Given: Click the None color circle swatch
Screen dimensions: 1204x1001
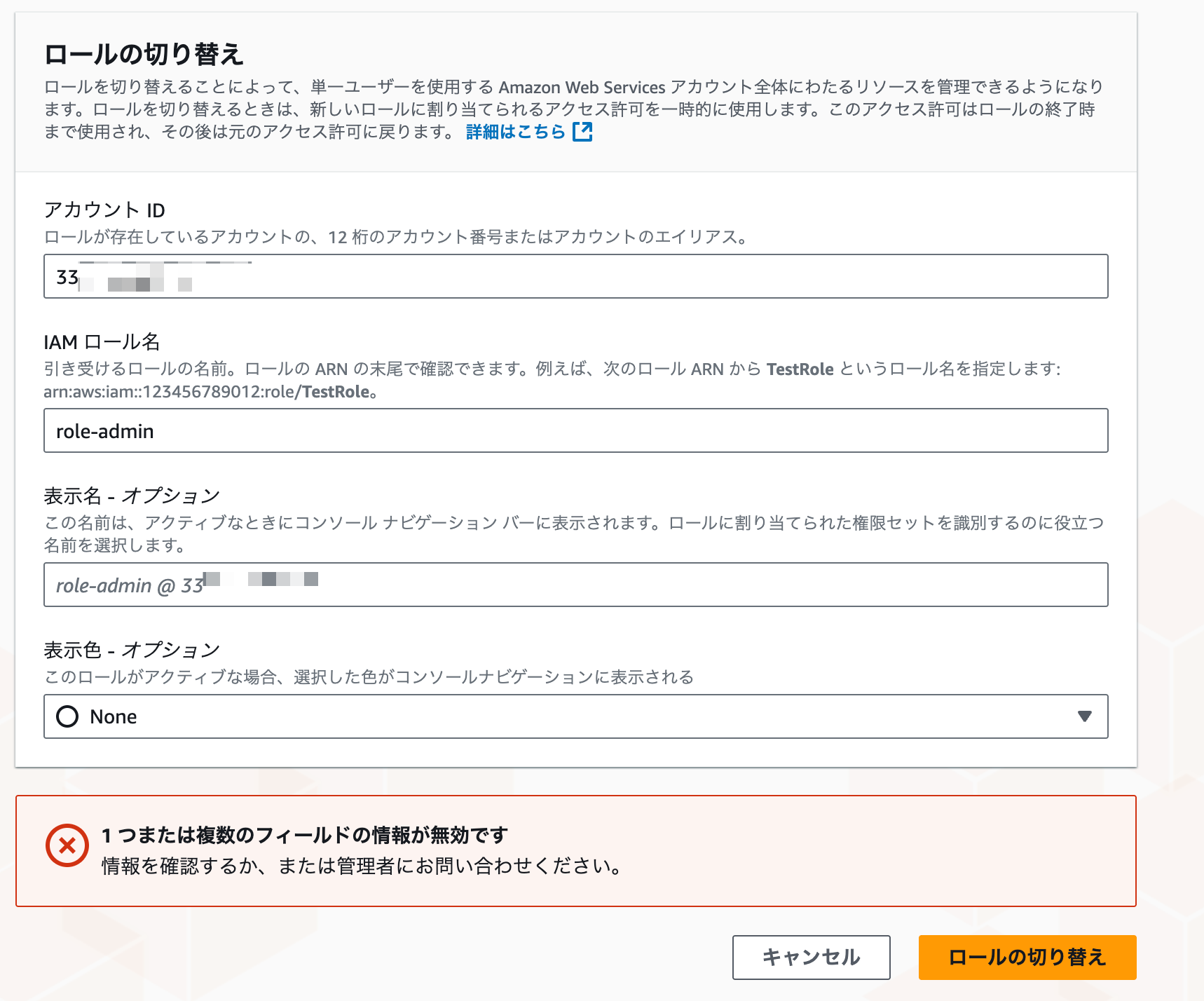Looking at the screenshot, I should click(67, 716).
